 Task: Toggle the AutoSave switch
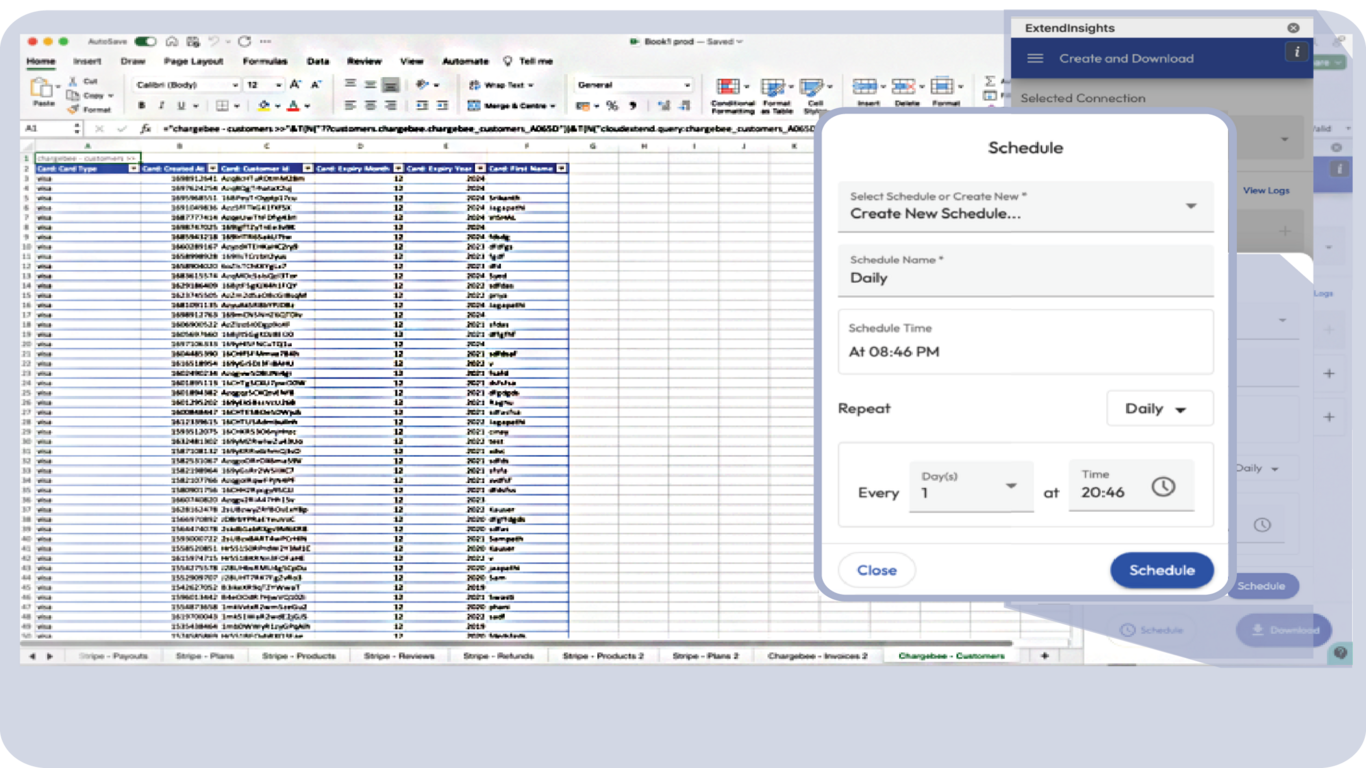click(145, 42)
